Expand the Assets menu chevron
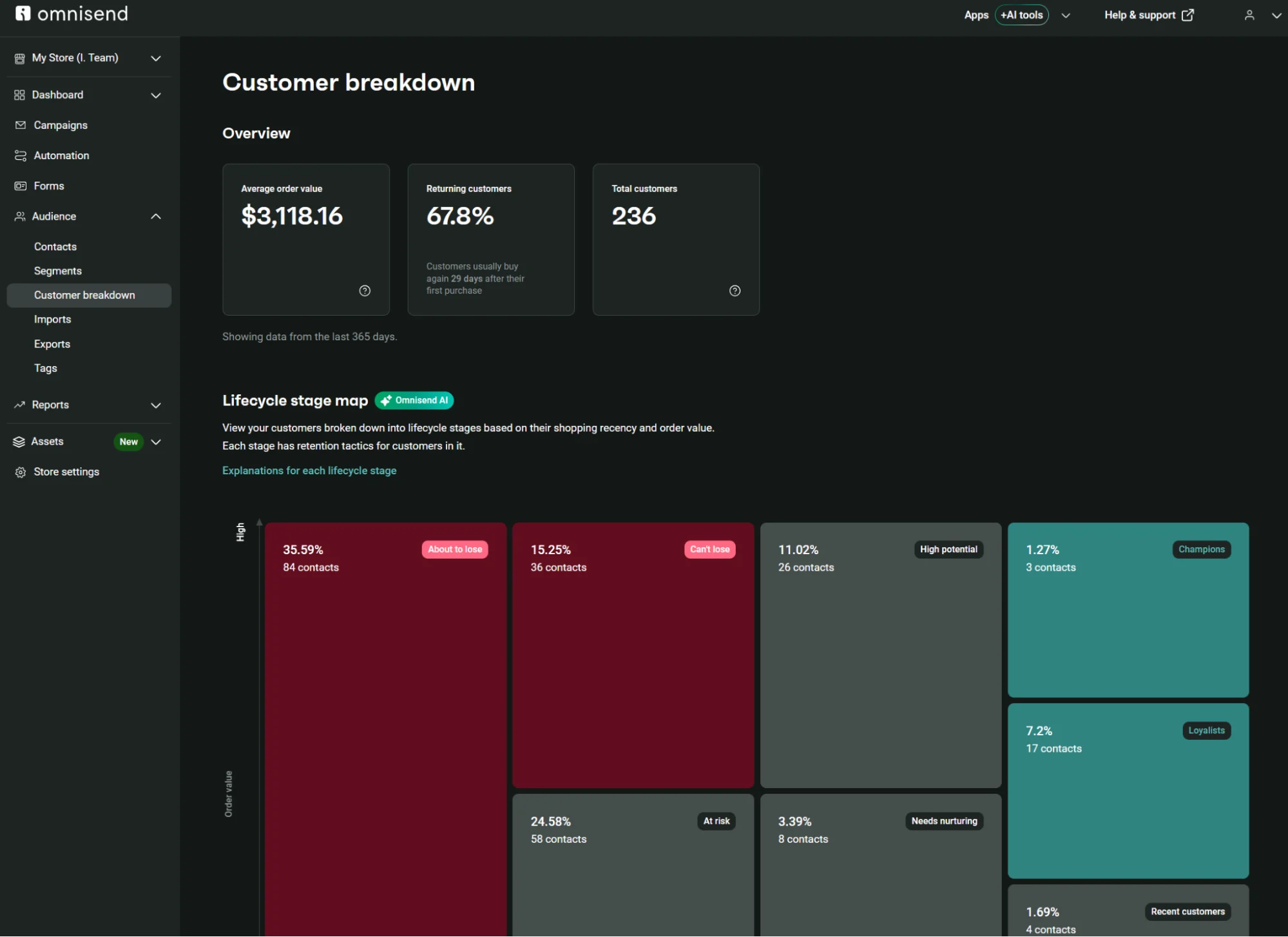The height and width of the screenshot is (937, 1288). click(156, 441)
